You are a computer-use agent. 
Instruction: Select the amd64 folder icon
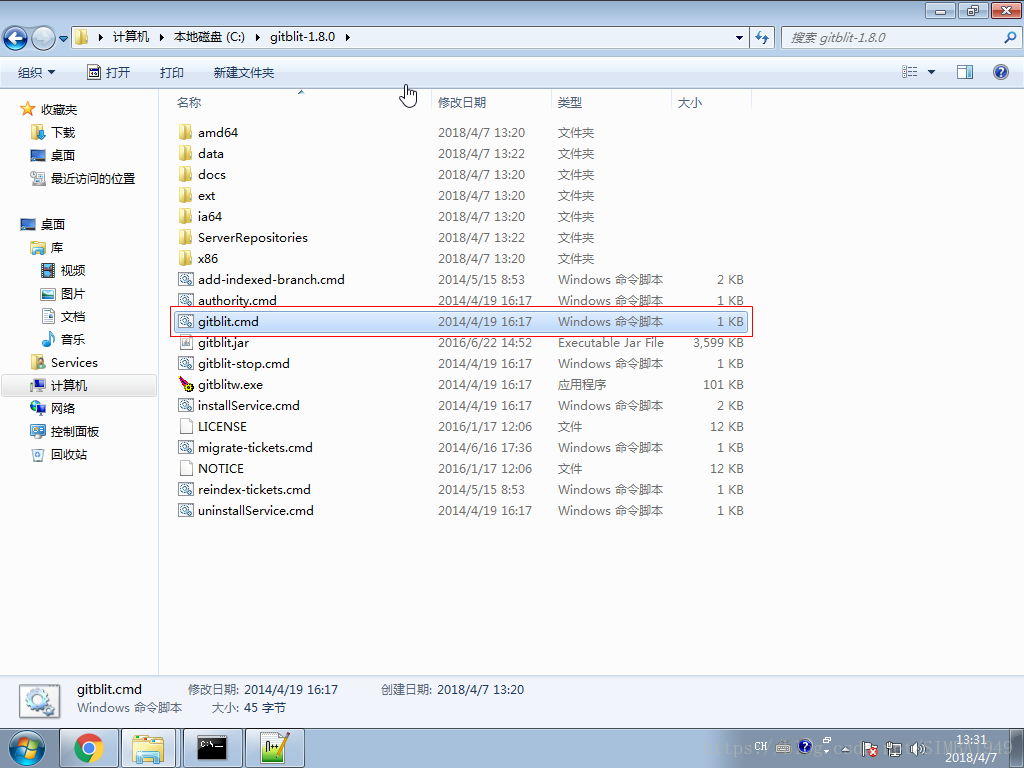click(x=185, y=133)
